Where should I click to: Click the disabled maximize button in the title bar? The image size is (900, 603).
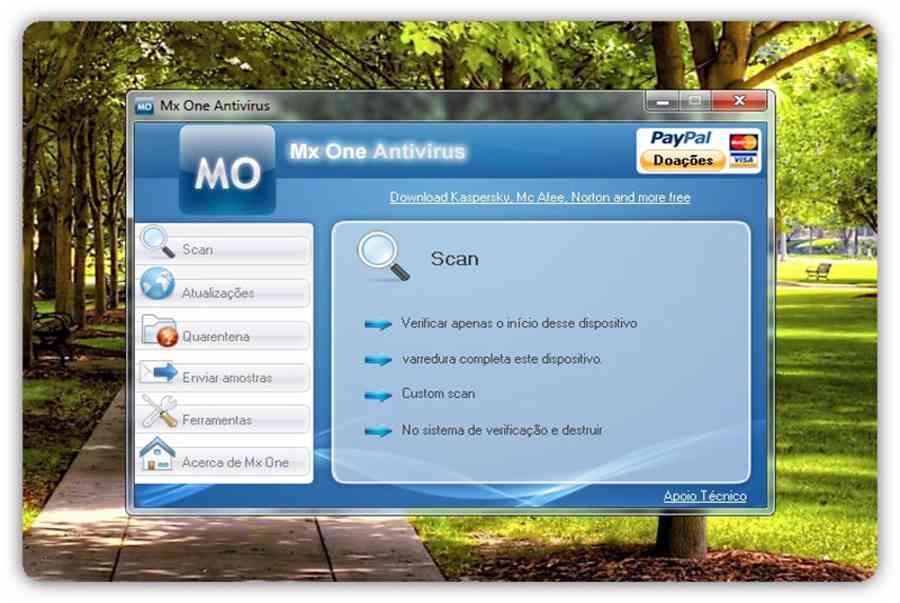pyautogui.click(x=695, y=102)
